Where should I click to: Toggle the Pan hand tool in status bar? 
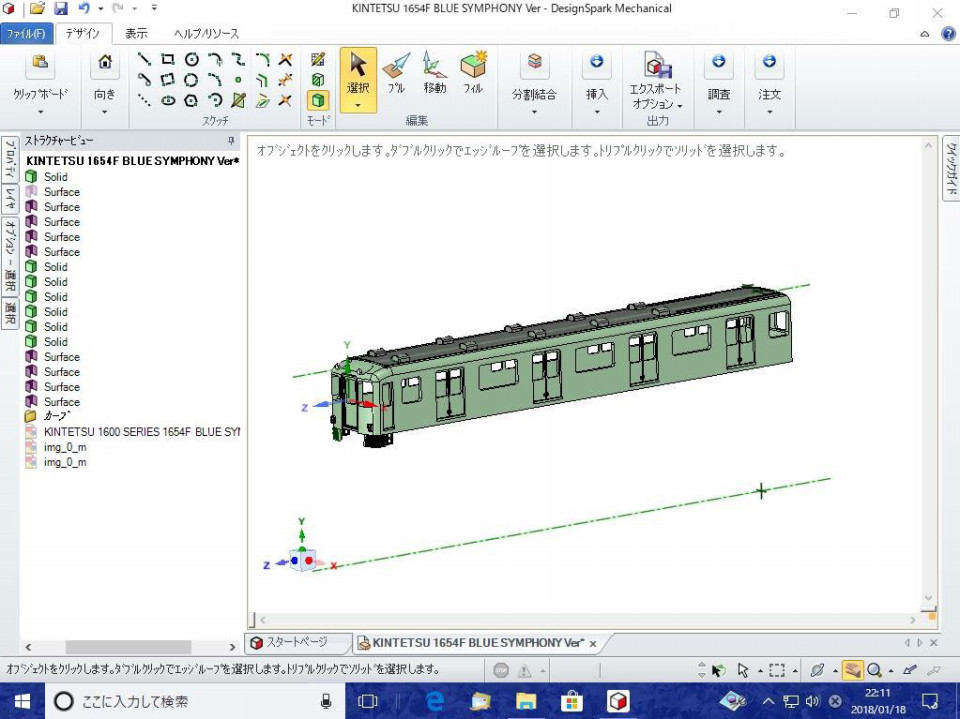click(852, 670)
